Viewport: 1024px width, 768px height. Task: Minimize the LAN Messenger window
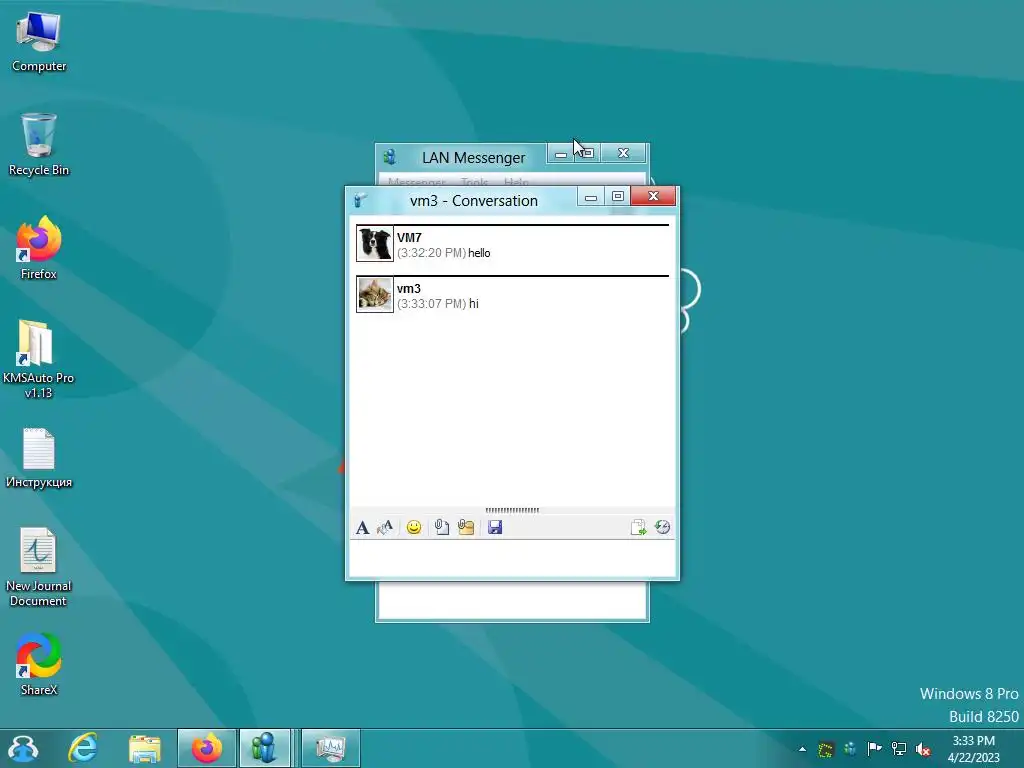pyautogui.click(x=560, y=153)
